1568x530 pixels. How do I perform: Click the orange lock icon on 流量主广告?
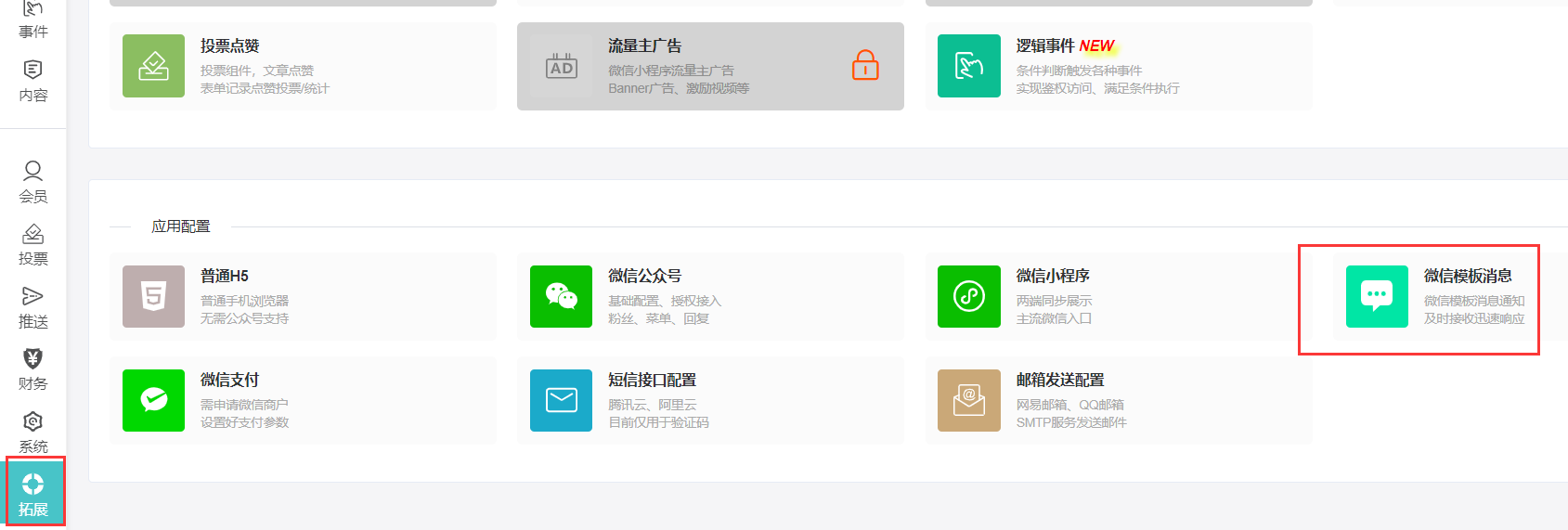pyautogui.click(x=865, y=65)
